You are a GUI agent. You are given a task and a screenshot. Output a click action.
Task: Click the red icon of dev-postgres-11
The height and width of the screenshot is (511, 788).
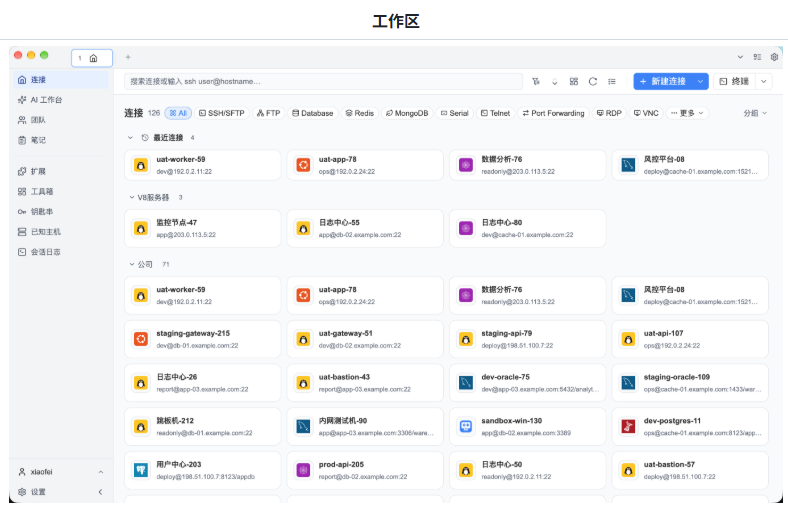(628, 427)
